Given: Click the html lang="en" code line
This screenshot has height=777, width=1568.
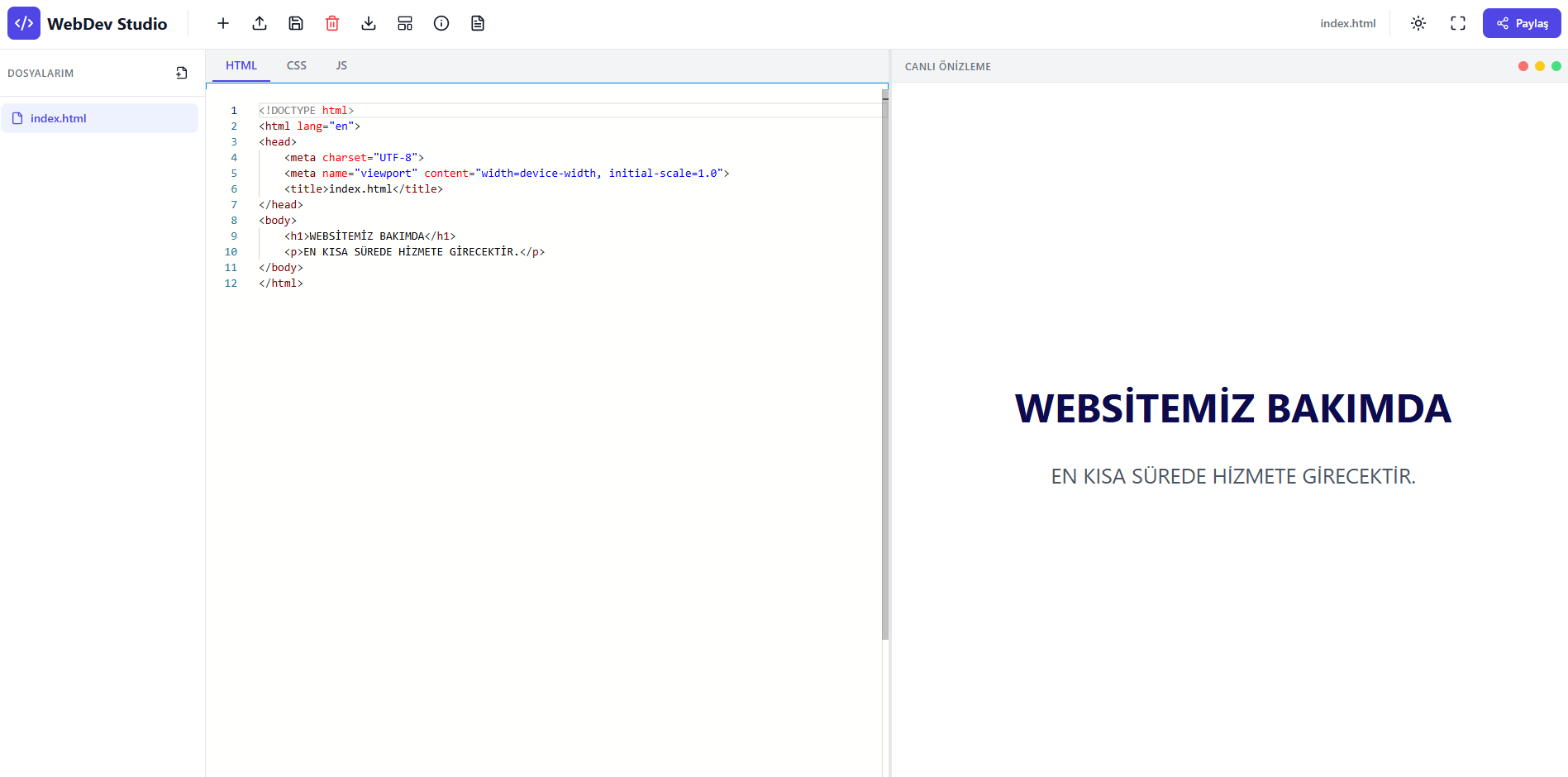Looking at the screenshot, I should click(310, 126).
